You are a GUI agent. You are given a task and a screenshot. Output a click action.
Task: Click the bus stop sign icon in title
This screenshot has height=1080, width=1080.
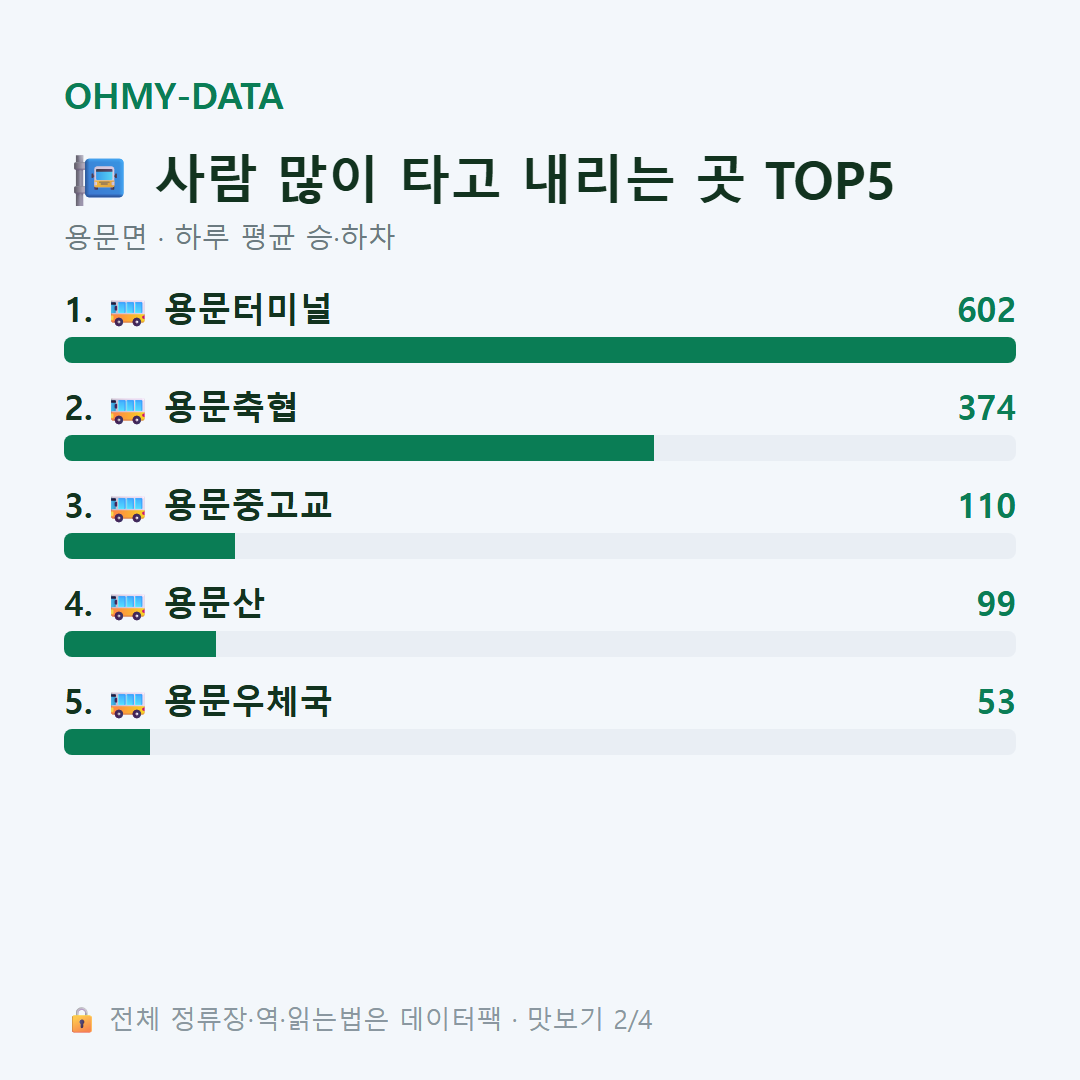click(x=100, y=180)
